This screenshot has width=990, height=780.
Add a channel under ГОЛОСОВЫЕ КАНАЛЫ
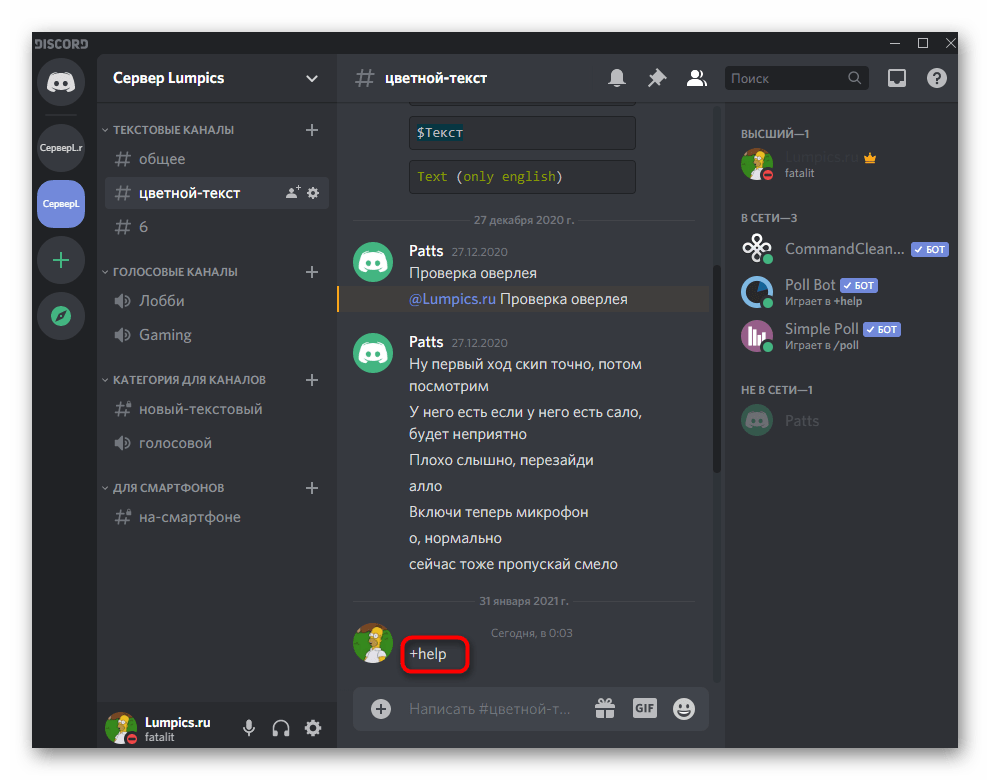[312, 272]
